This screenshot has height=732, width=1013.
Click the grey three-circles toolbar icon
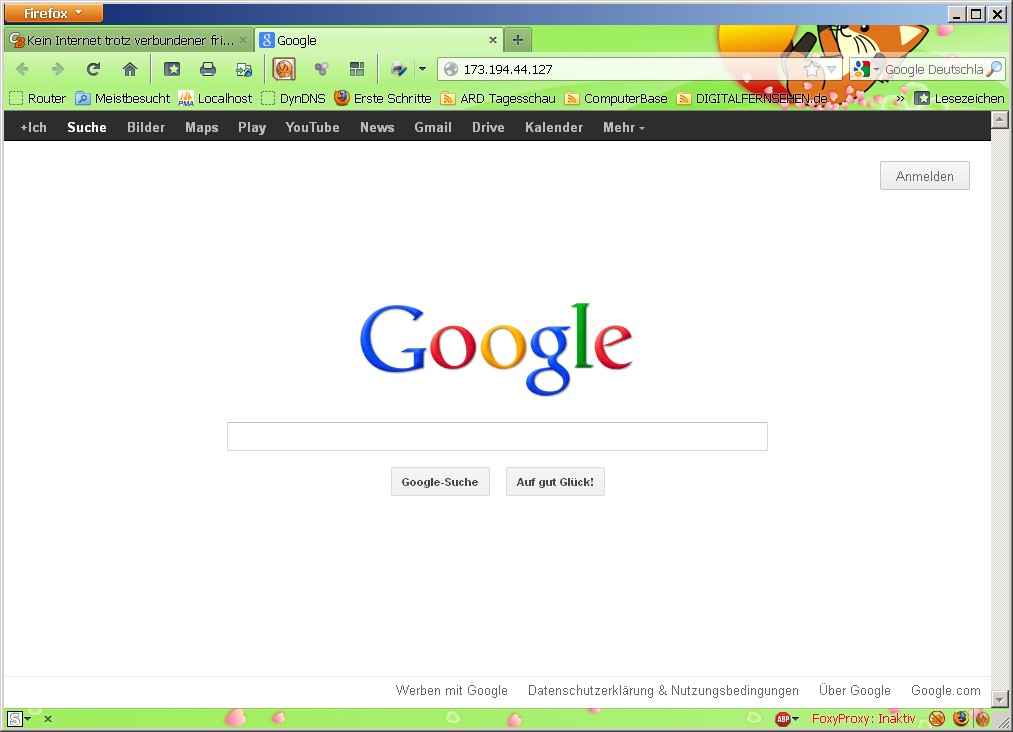coord(321,69)
